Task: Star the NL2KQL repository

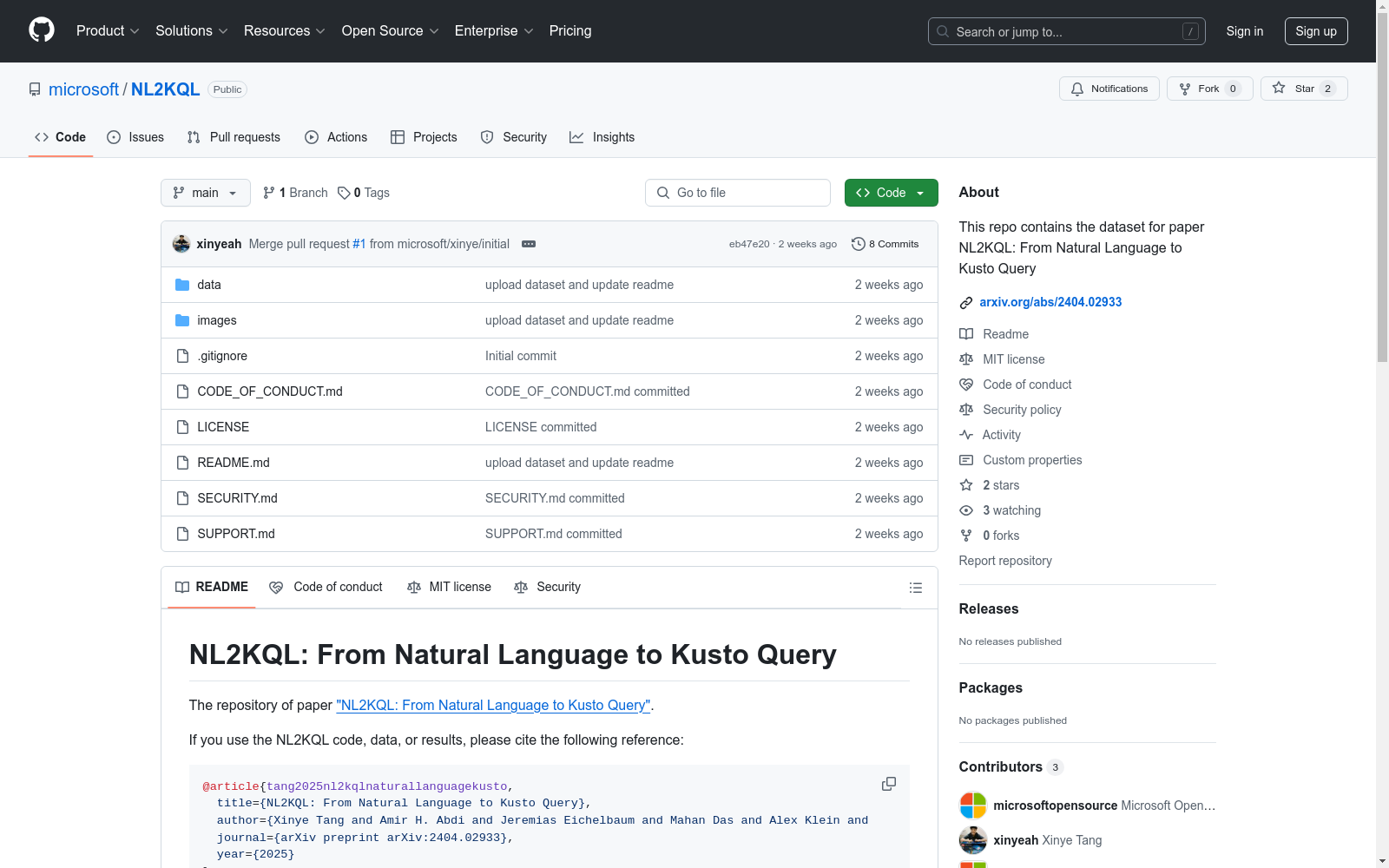Action: pyautogui.click(x=1303, y=89)
